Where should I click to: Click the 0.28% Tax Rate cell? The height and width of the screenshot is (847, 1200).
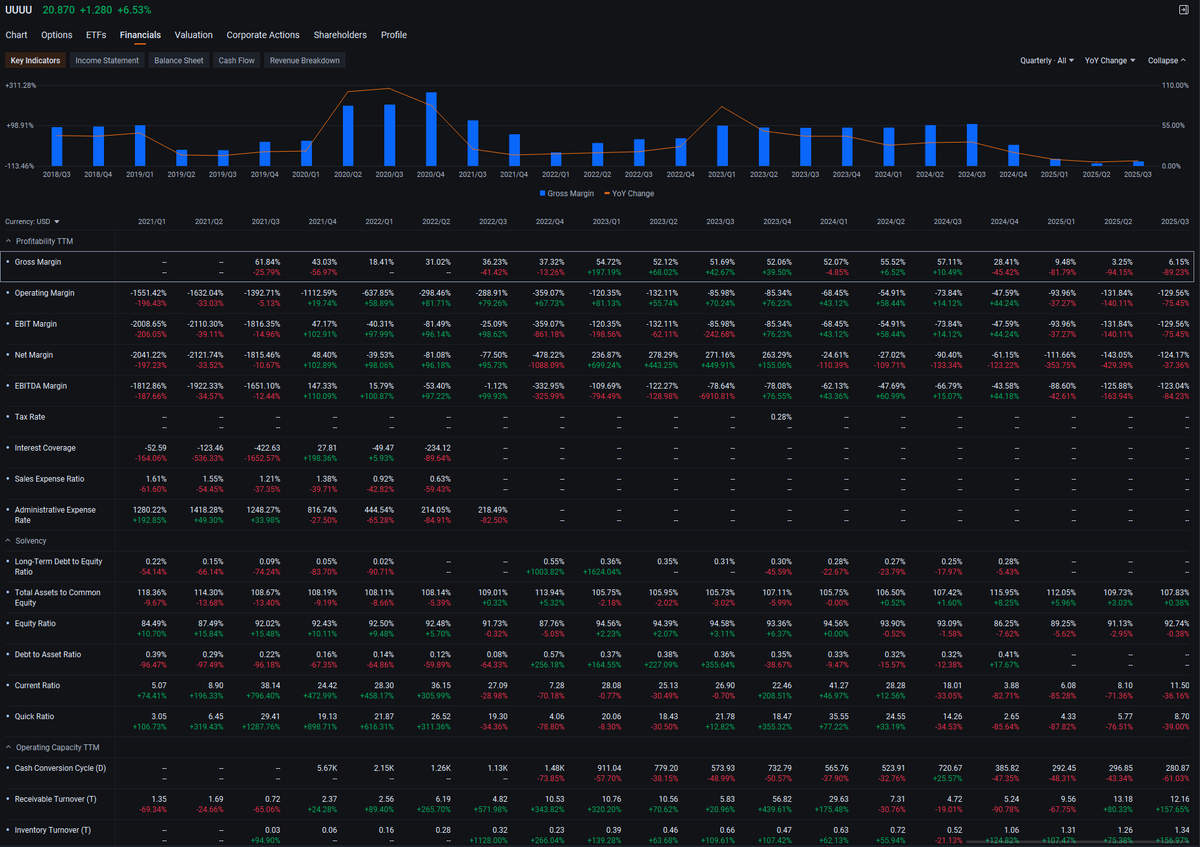[x=782, y=417]
